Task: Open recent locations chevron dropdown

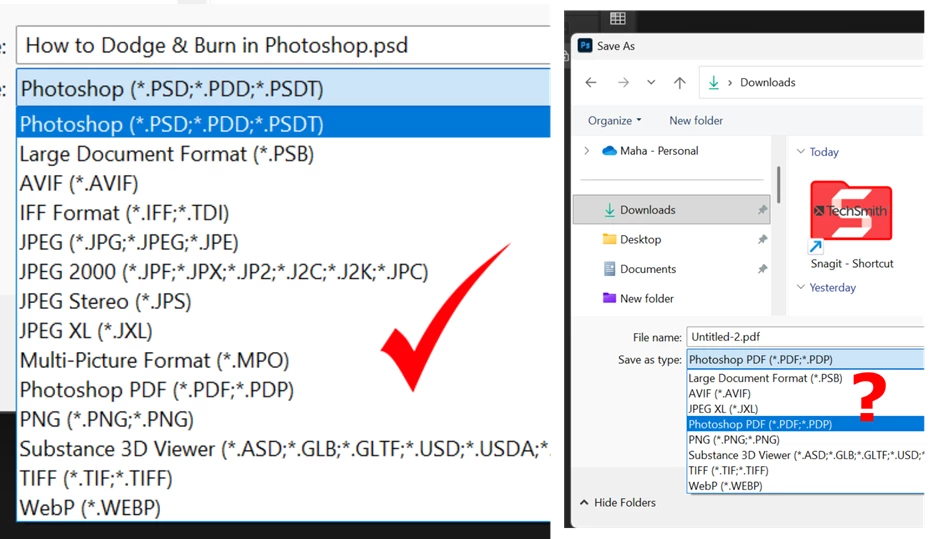Action: [651, 82]
